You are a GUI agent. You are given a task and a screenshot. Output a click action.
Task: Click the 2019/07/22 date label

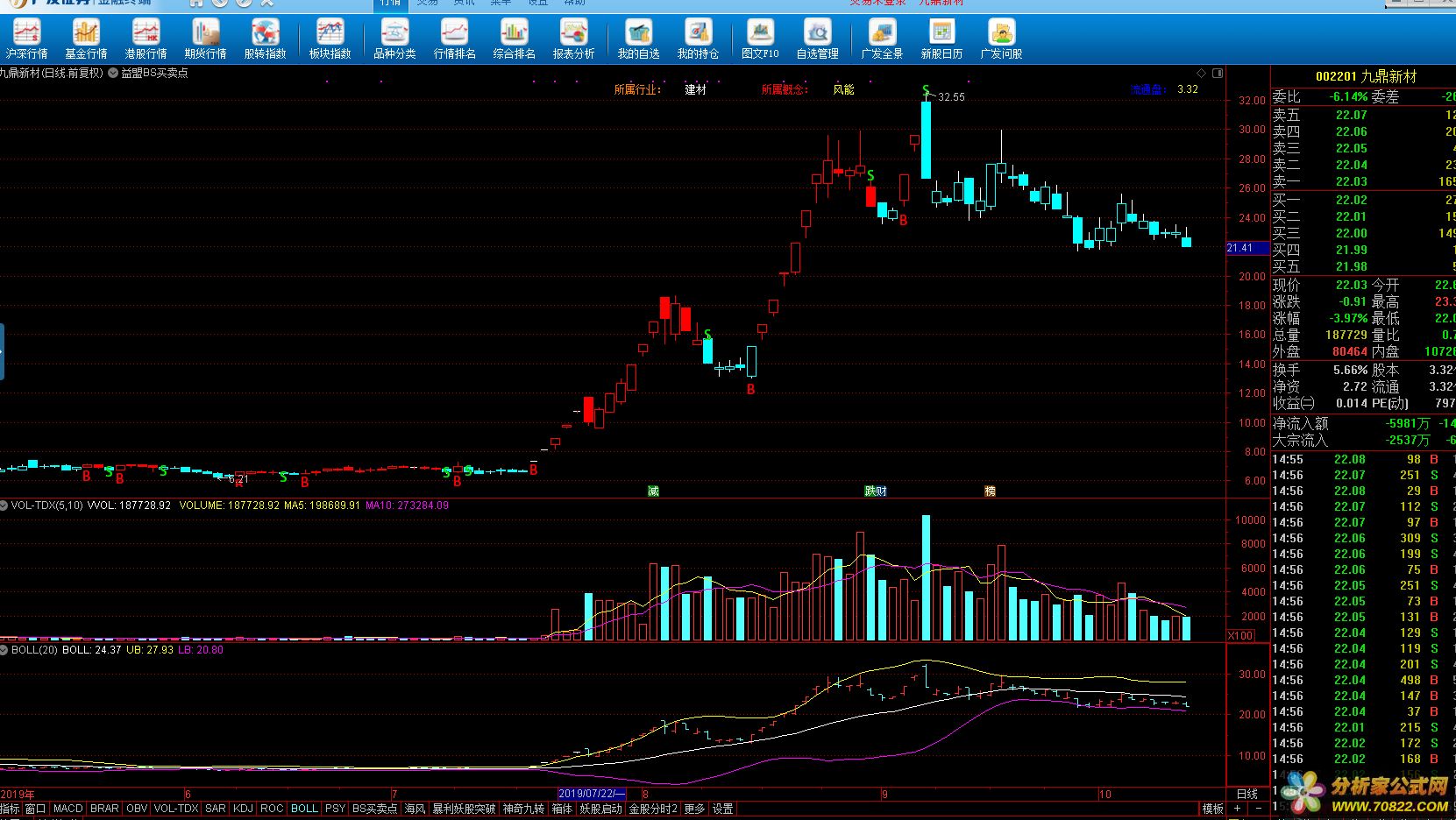coord(593,794)
